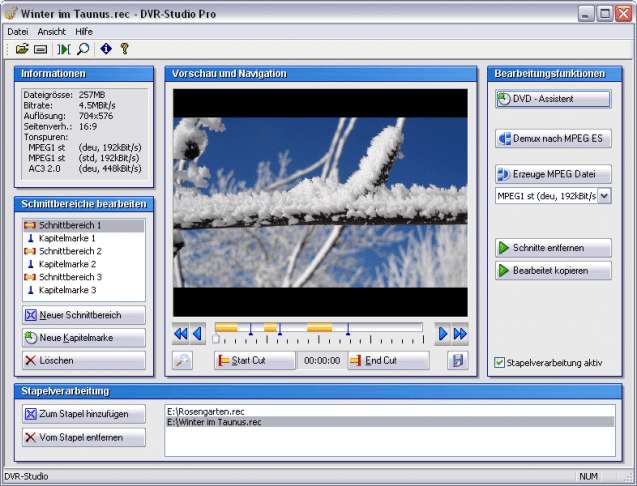
Task: Click the green cut-marker toolbar icon
Action: (x=63, y=49)
